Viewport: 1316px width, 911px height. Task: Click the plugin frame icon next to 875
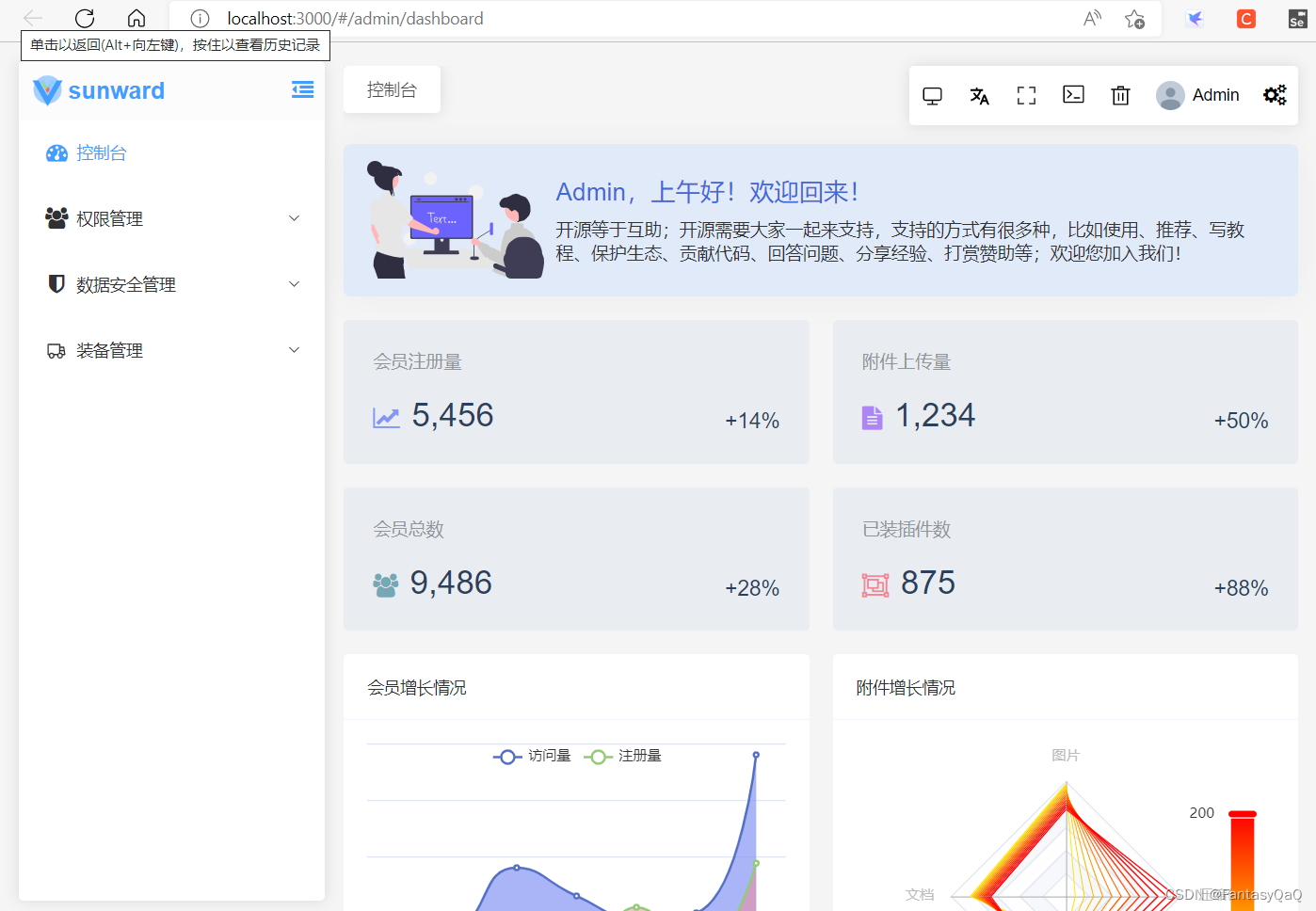point(875,585)
